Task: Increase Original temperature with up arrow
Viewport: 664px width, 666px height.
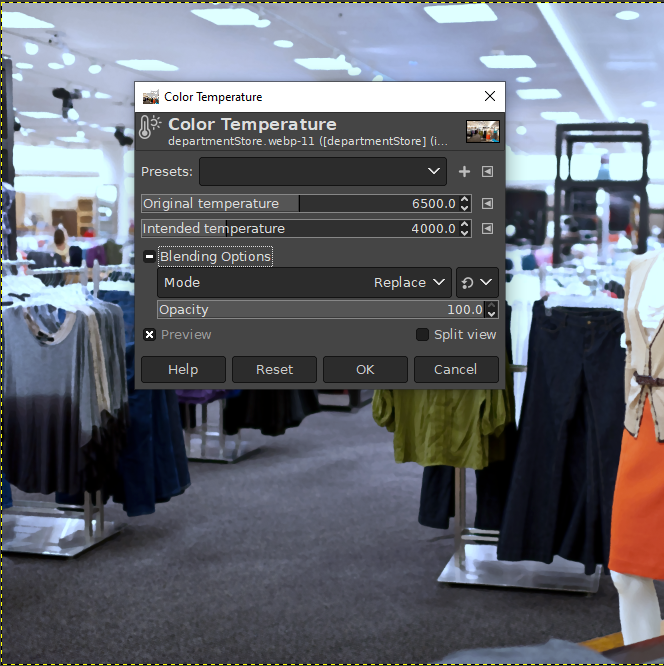Action: tap(465, 199)
